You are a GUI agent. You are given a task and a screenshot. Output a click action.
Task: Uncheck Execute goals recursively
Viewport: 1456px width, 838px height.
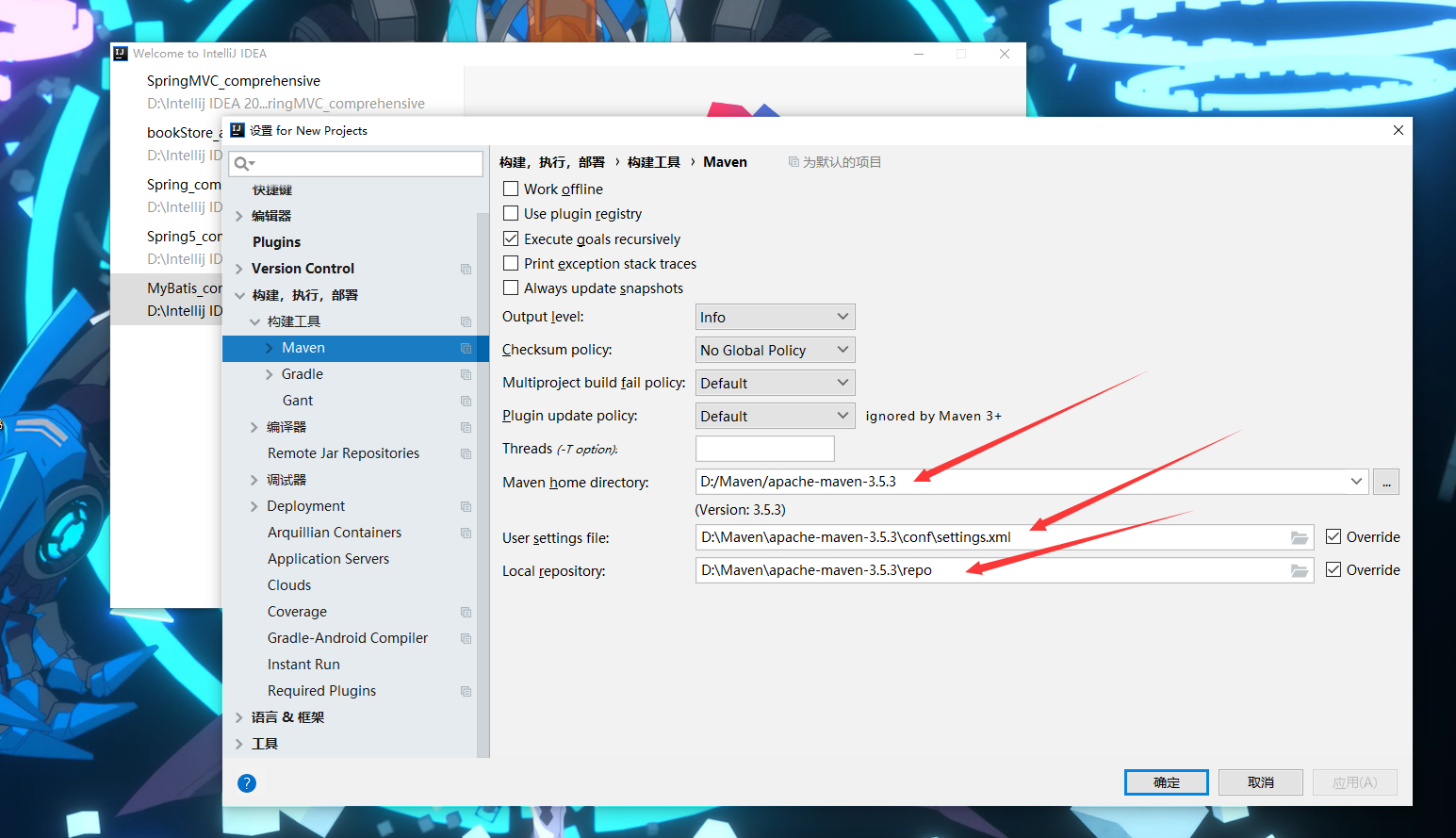511,238
